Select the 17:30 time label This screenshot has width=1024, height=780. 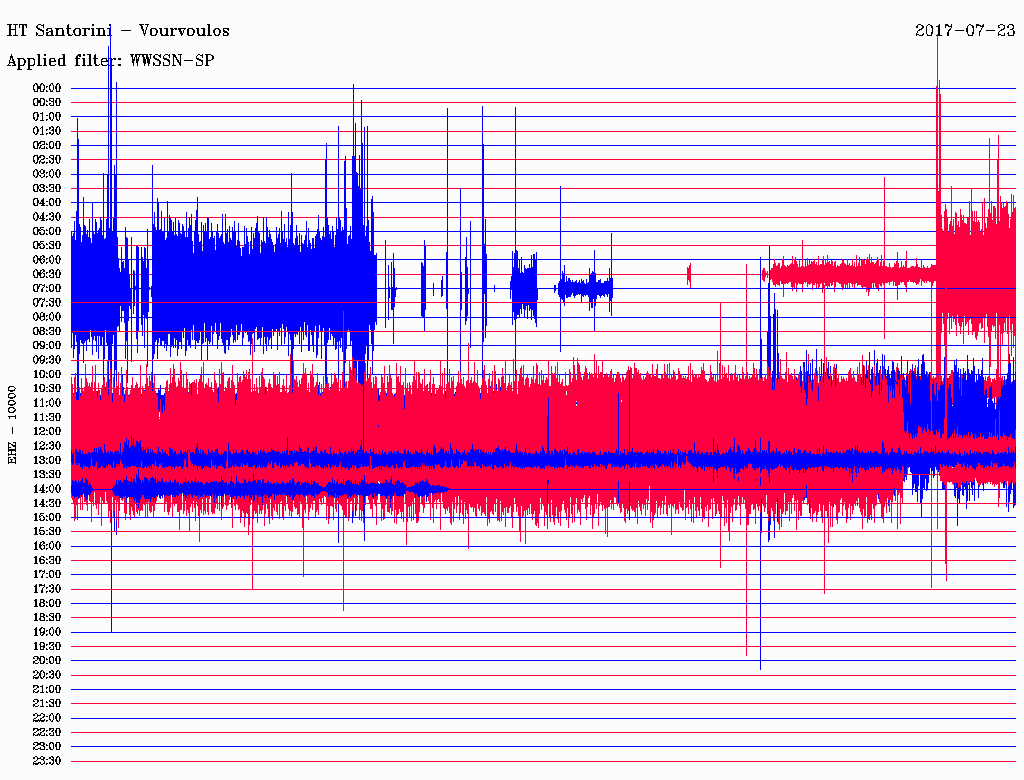coord(47,589)
